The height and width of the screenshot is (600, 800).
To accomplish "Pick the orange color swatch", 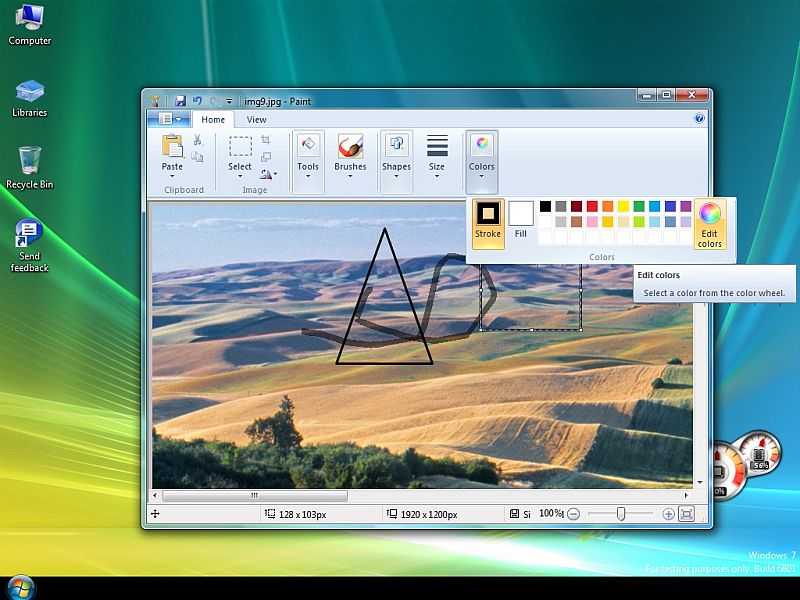I will click(x=608, y=206).
